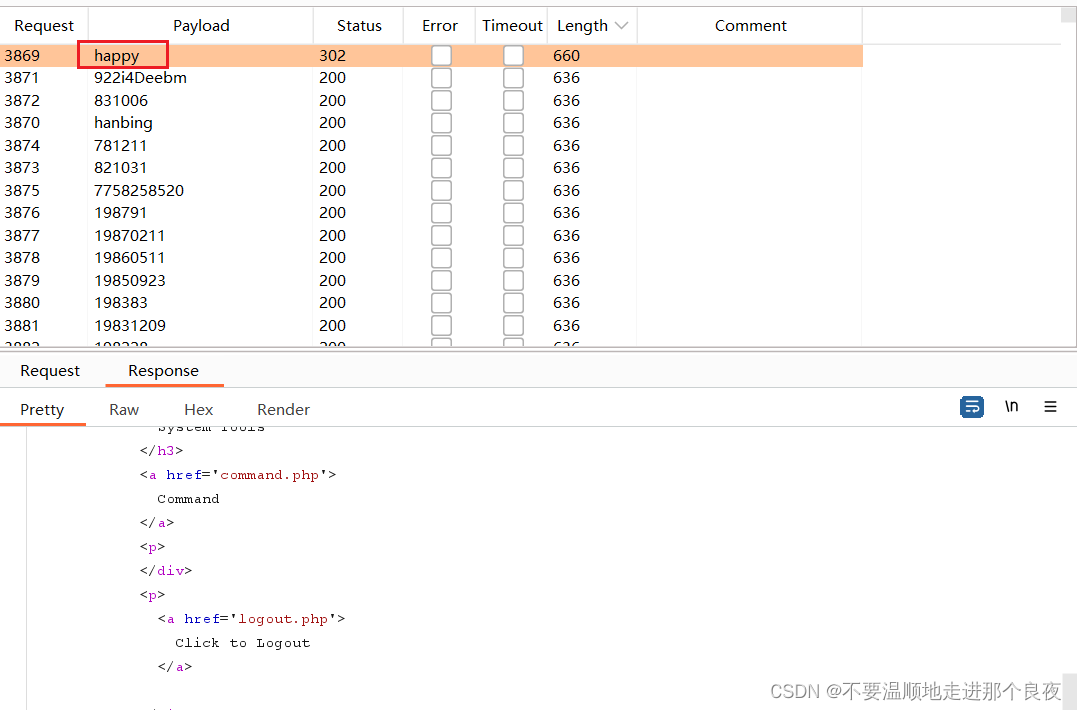Click the command.php href in response
The width and height of the screenshot is (1077, 710).
tap(269, 475)
